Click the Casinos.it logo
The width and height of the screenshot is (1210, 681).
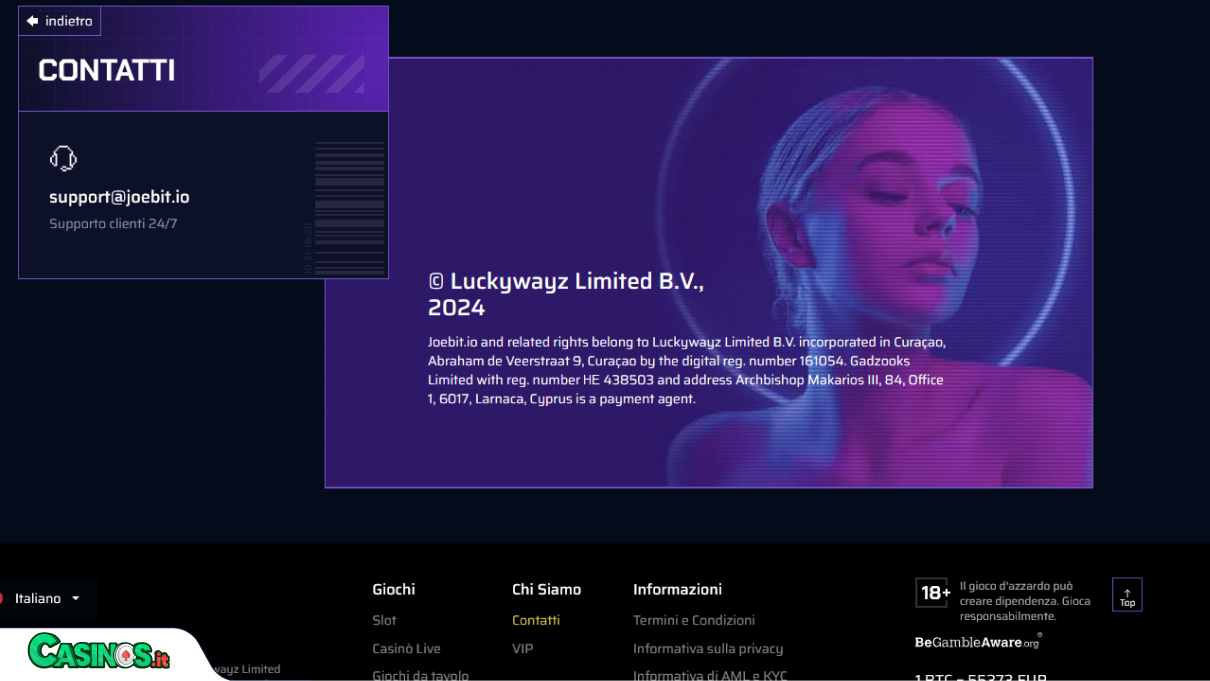pyautogui.click(x=99, y=651)
